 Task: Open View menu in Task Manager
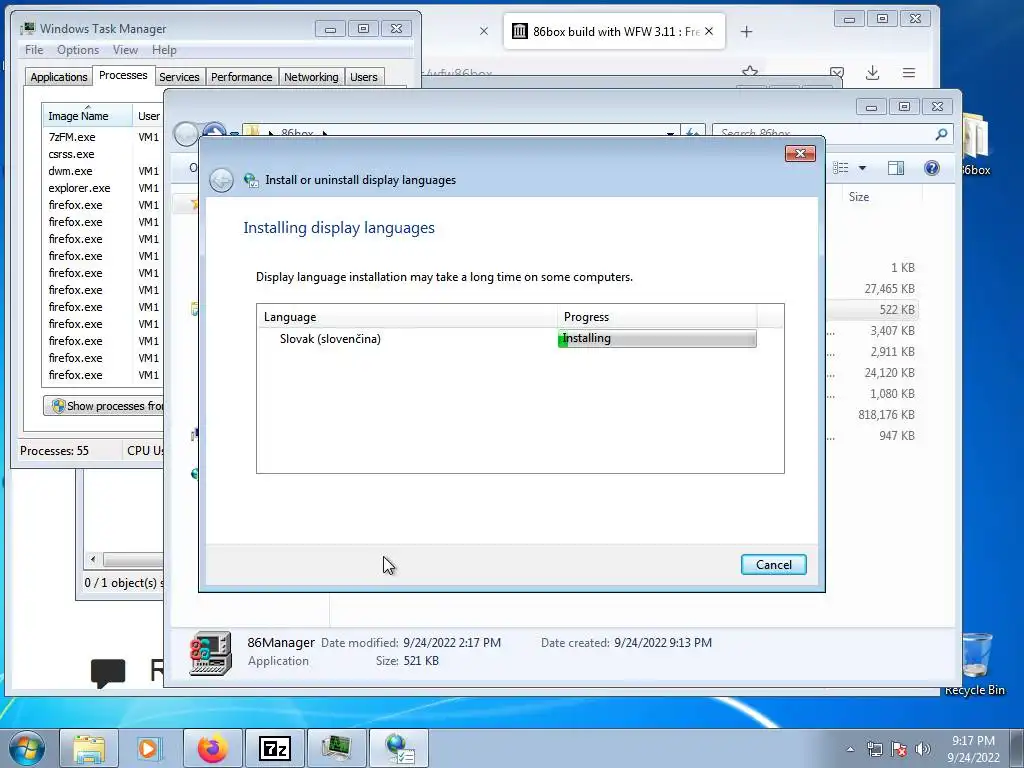coord(125,50)
